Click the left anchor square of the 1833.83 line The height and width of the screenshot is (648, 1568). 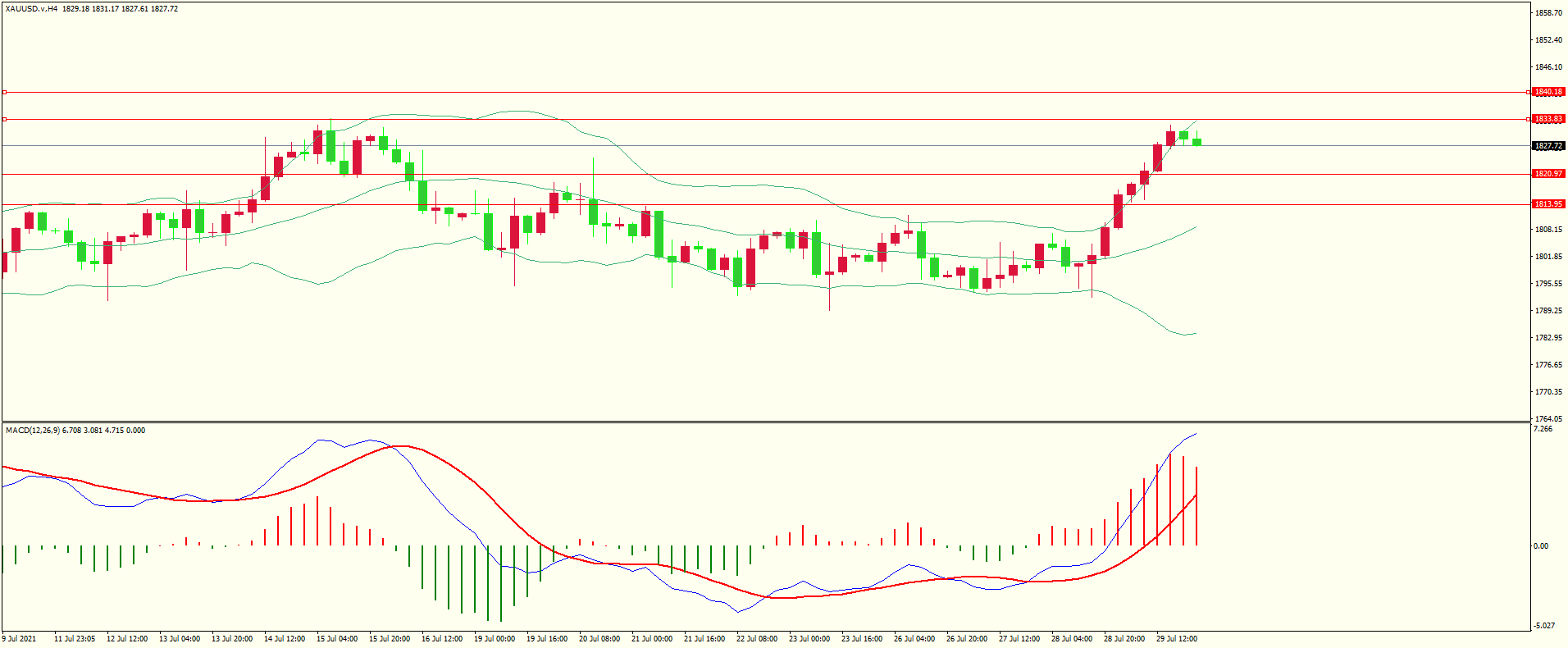[4, 120]
